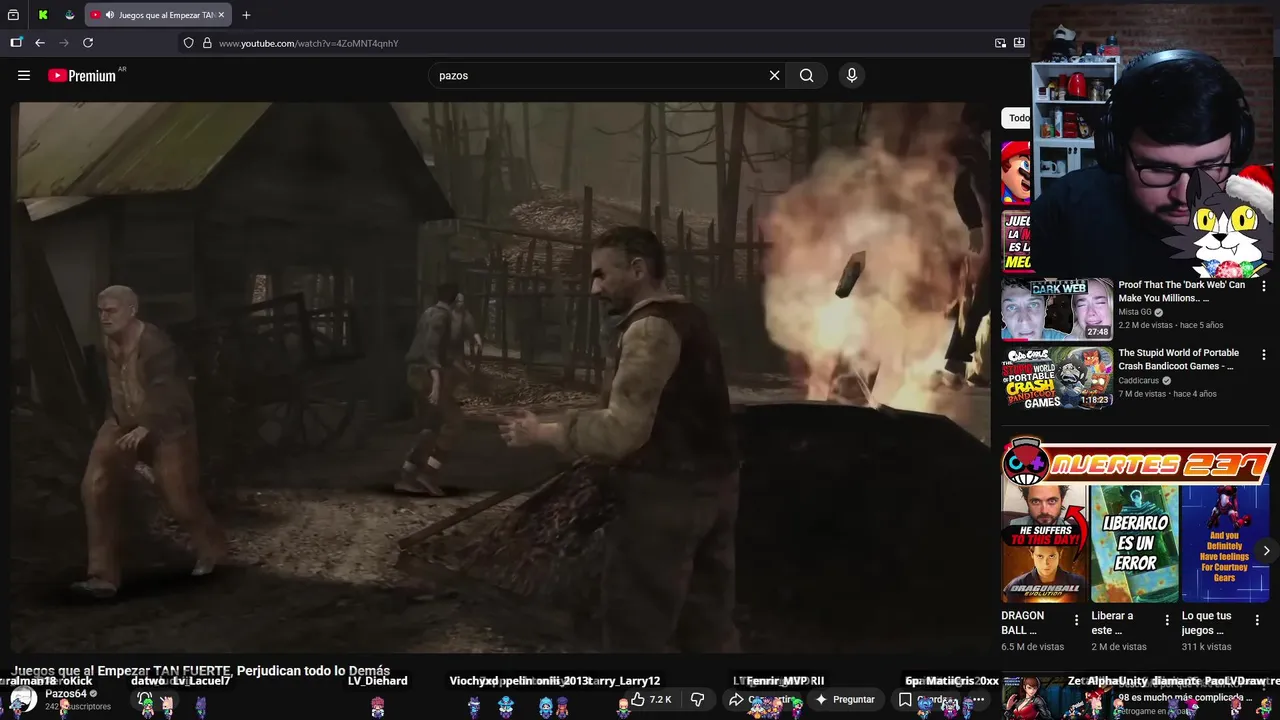
Task: Open the 'Lo que tus juegos ...' title
Action: click(1207, 623)
